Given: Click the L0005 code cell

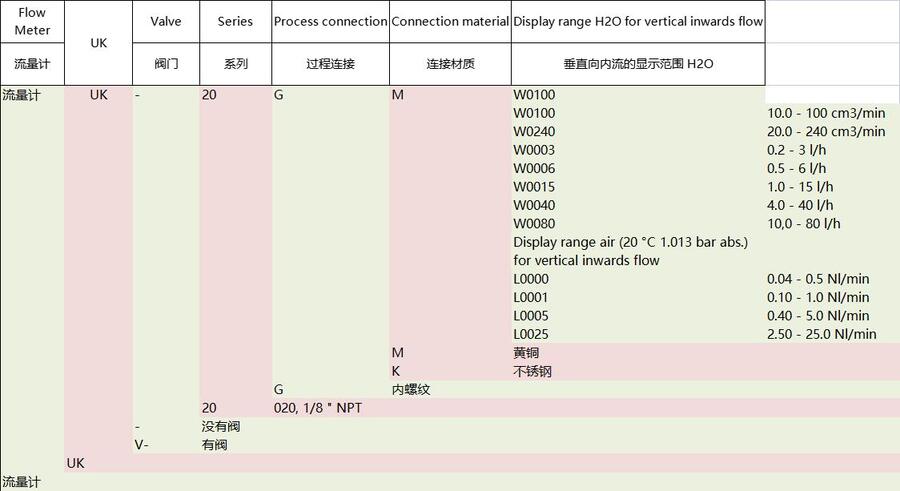Looking at the screenshot, I should click(531, 316).
